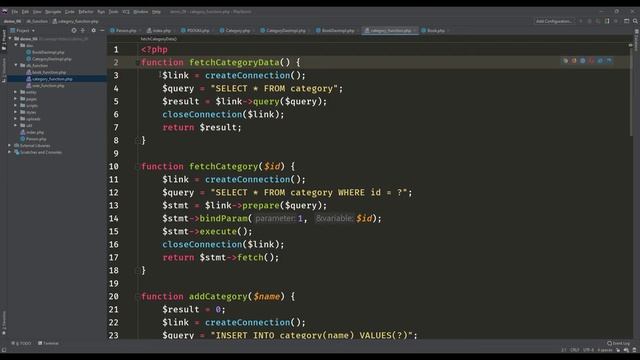Expand the styles folder

click(x=16, y=112)
